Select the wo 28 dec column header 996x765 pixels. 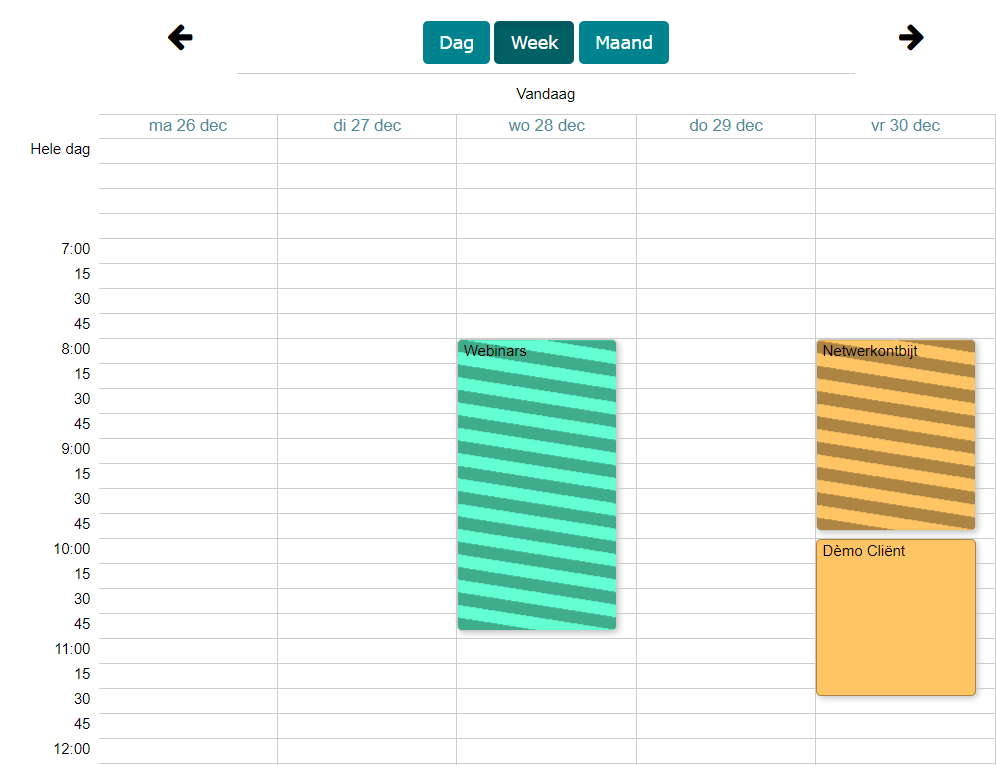pyautogui.click(x=546, y=126)
